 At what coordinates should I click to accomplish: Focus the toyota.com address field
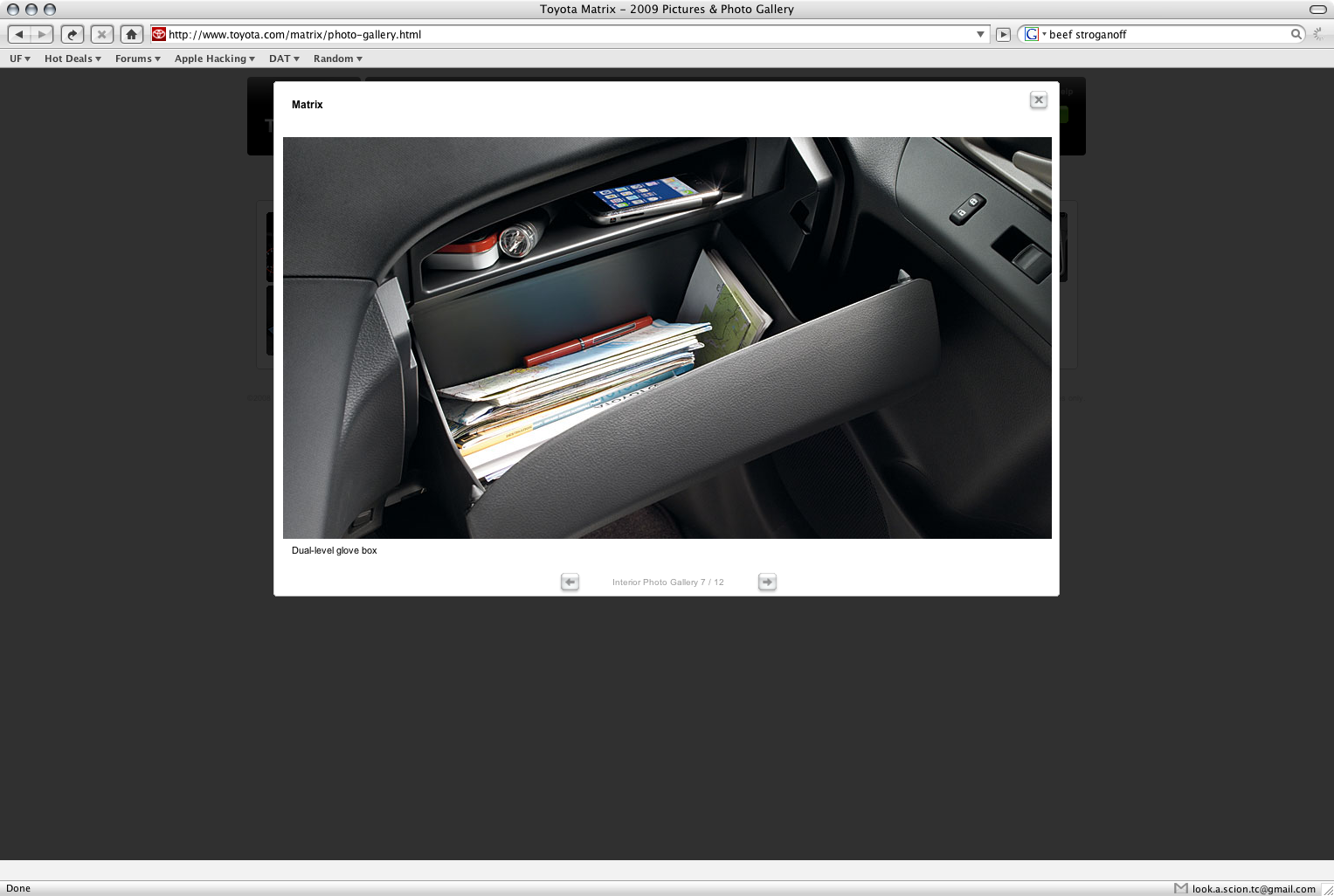pos(570,34)
